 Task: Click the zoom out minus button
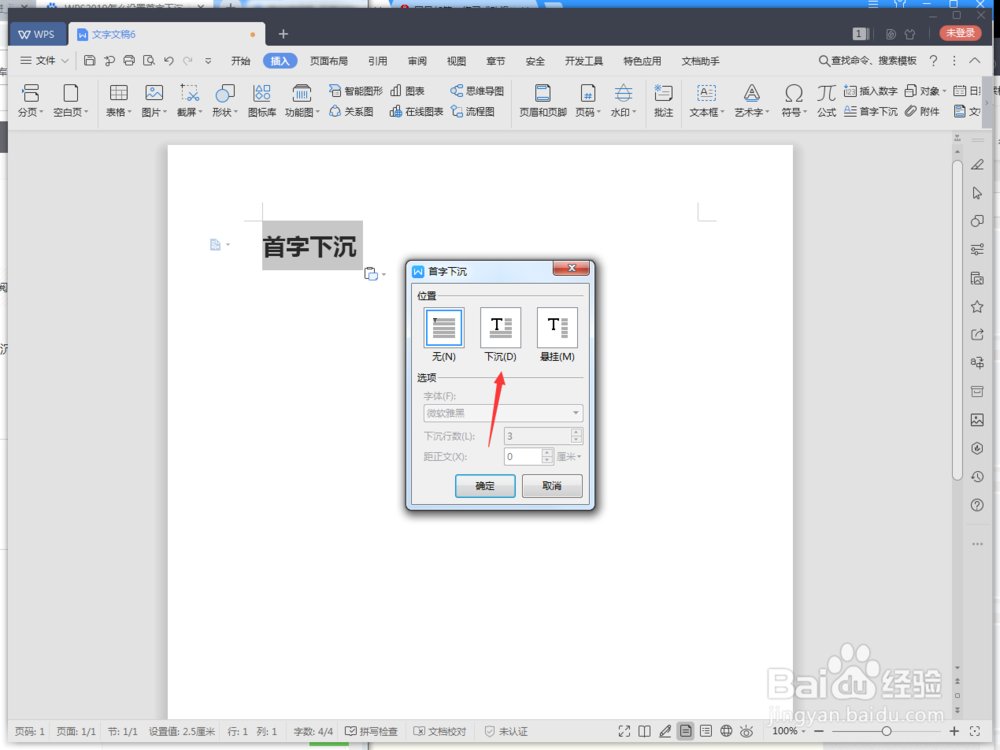(x=820, y=732)
